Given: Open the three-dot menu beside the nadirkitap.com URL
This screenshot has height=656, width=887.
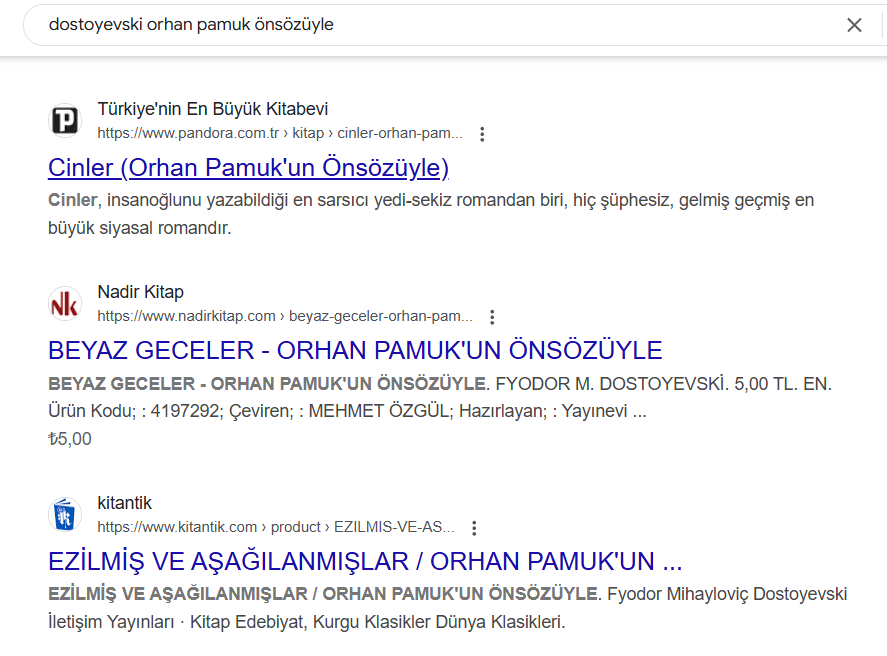Looking at the screenshot, I should [x=492, y=317].
